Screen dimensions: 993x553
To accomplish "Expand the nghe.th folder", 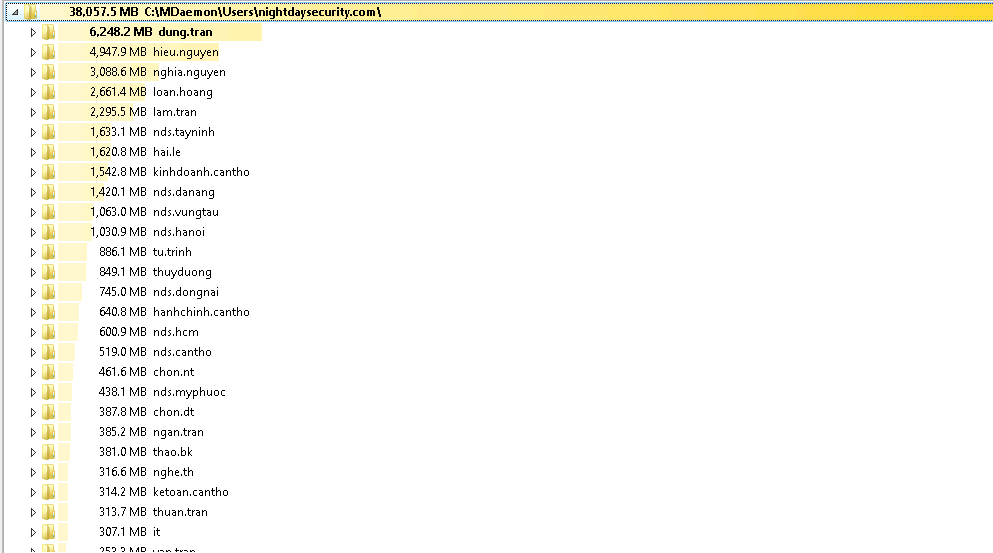I will (x=33, y=472).
